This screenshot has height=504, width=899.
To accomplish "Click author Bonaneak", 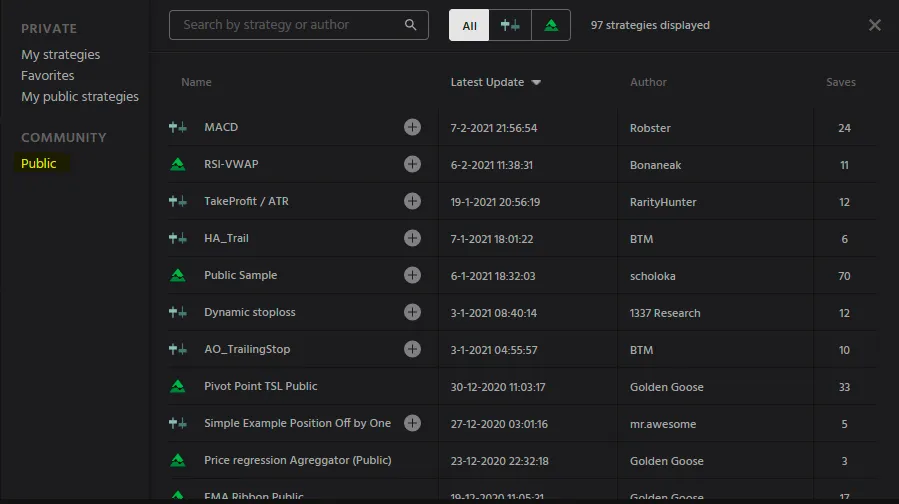I will (655, 165).
